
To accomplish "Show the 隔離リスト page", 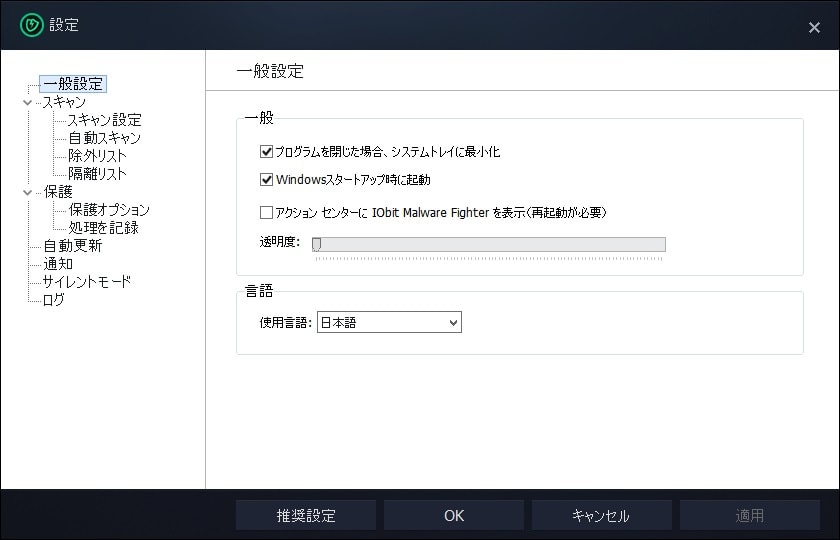I will click(97, 174).
